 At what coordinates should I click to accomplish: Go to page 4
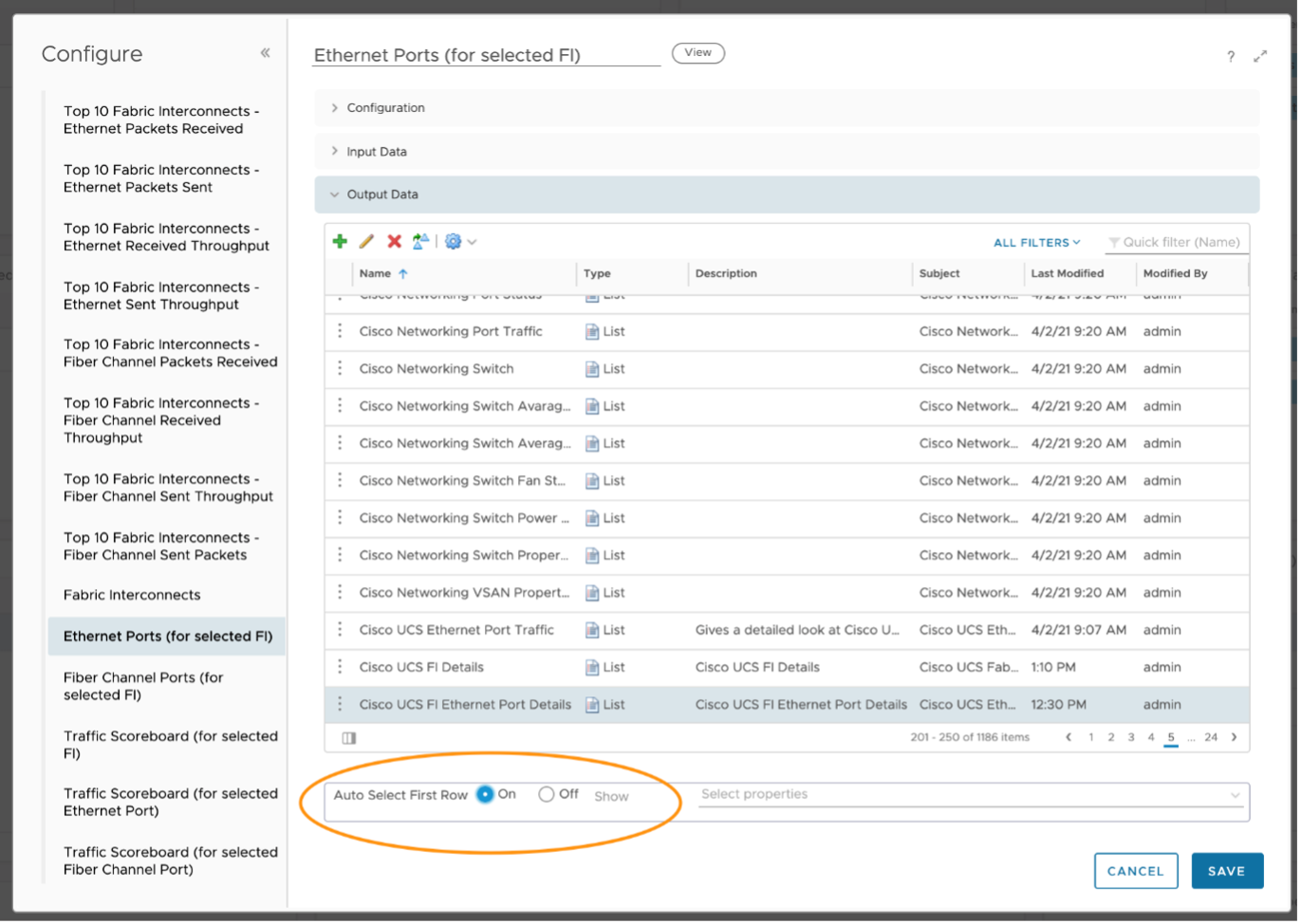pyautogui.click(x=1150, y=737)
